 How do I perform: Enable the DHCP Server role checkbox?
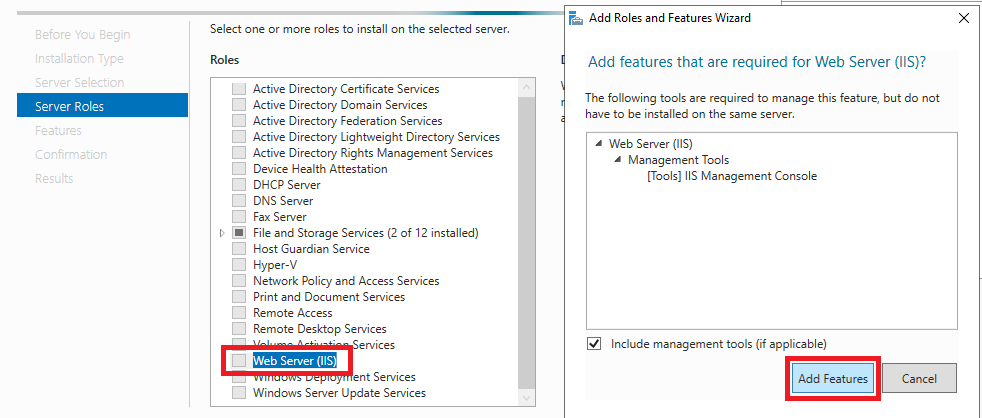tap(239, 185)
